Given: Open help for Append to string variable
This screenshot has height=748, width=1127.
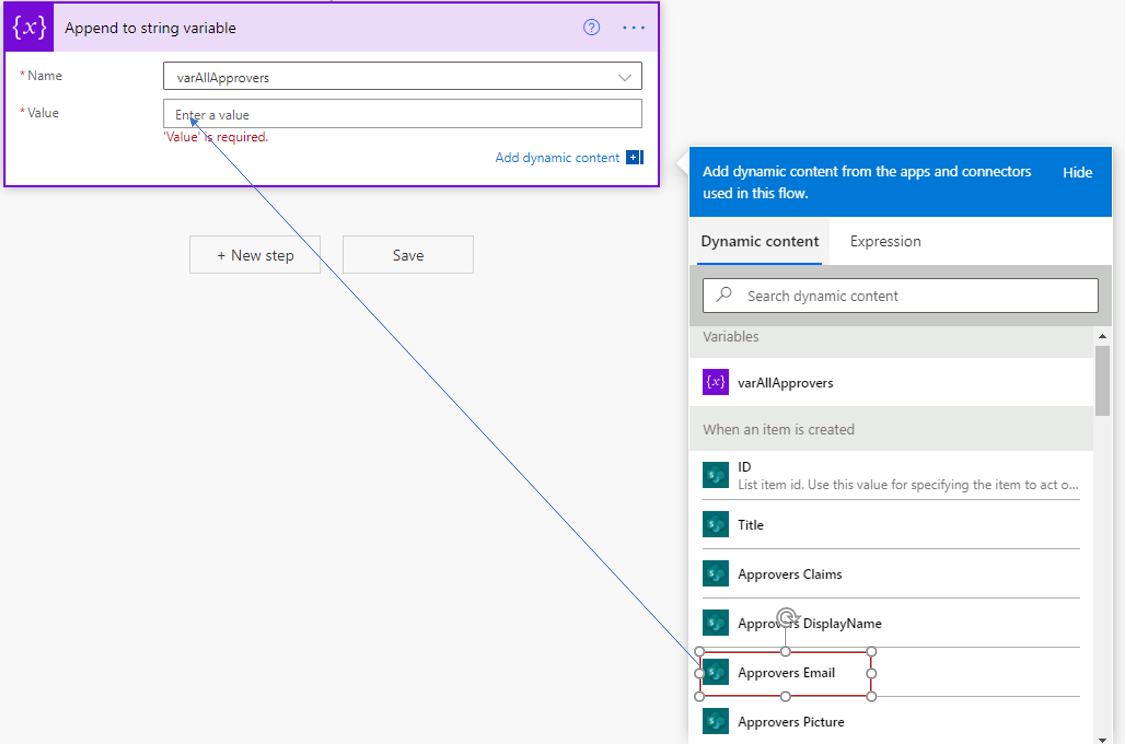Looking at the screenshot, I should pyautogui.click(x=591, y=27).
